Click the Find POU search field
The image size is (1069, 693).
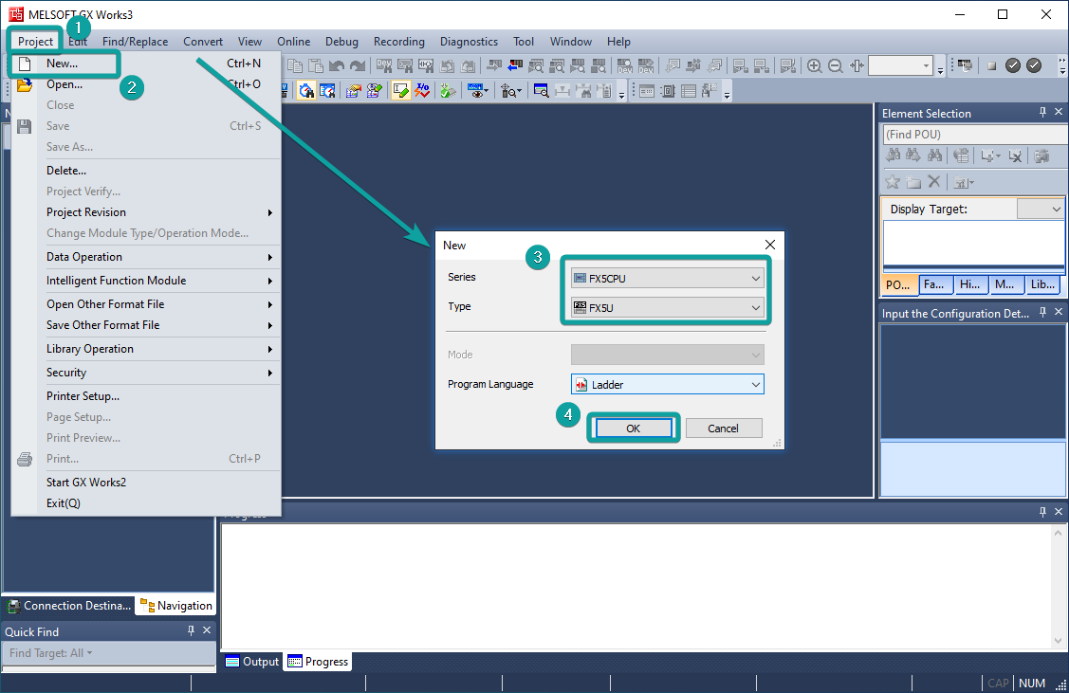pos(972,134)
